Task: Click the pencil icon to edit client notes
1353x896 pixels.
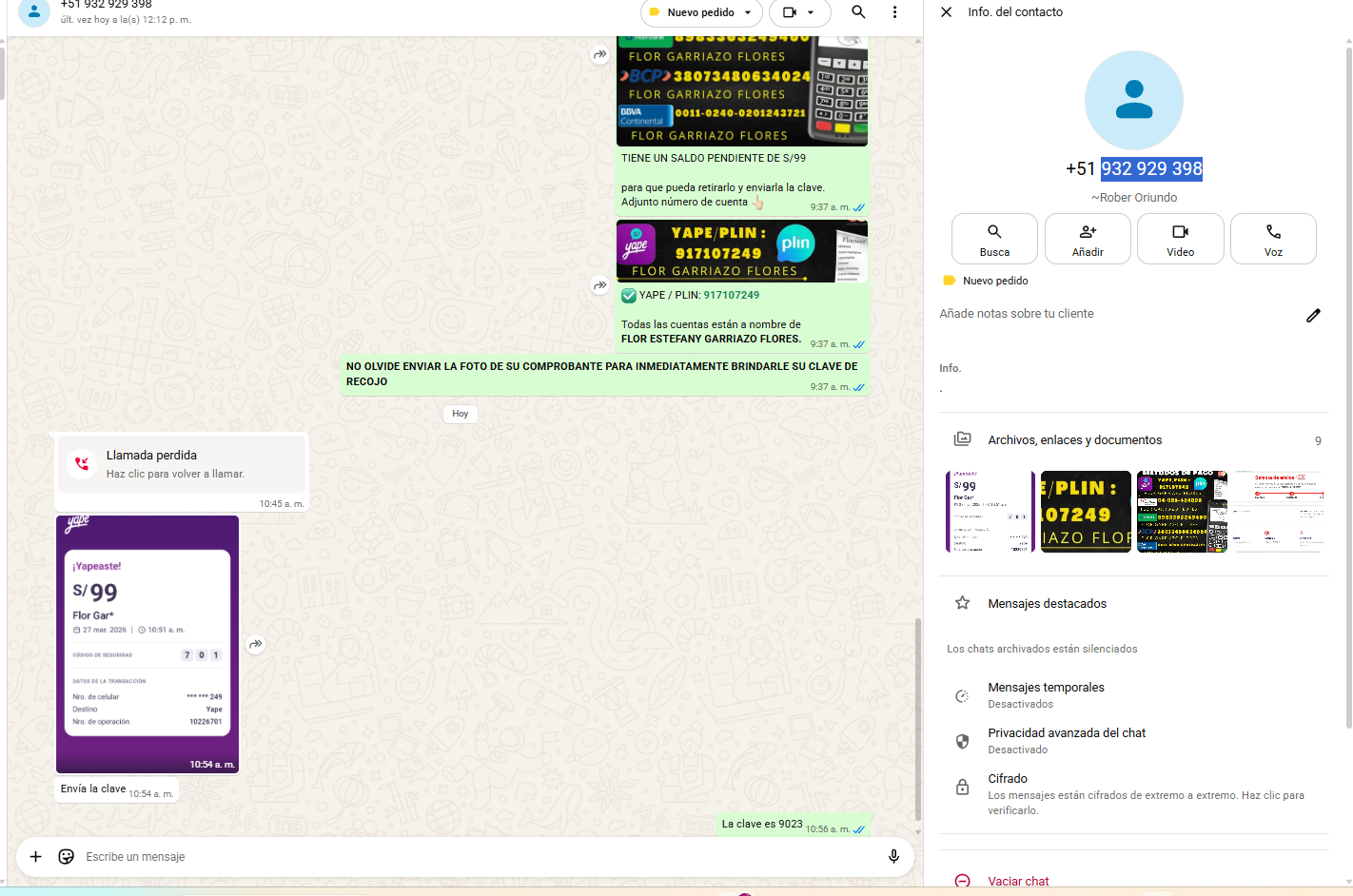Action: (1313, 315)
